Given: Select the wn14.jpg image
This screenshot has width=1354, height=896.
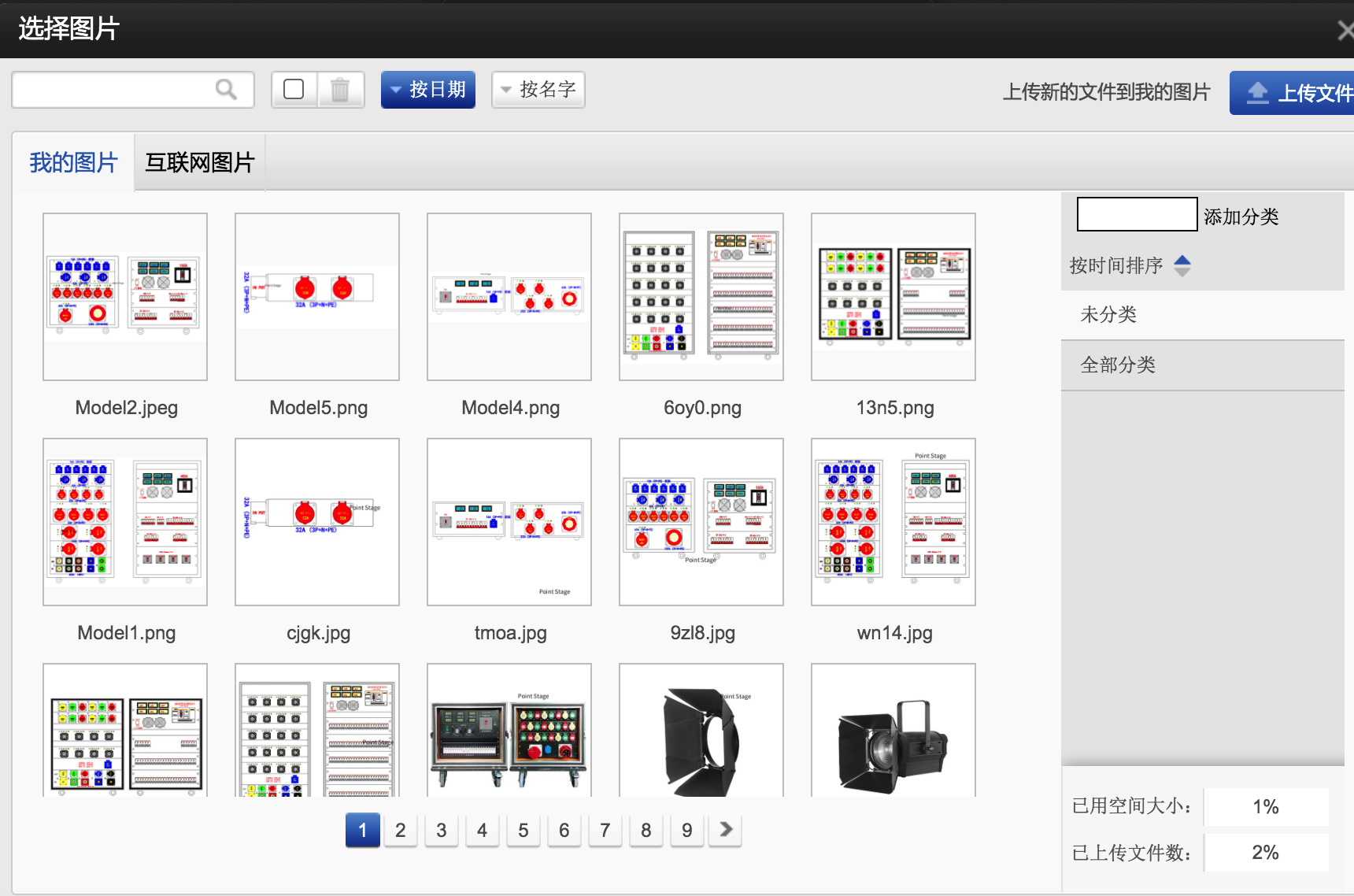Looking at the screenshot, I should (893, 522).
